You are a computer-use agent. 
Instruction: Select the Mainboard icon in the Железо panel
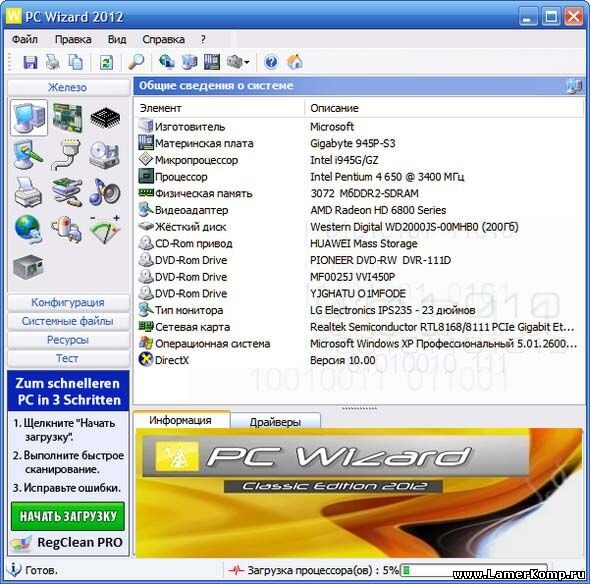pos(67,118)
